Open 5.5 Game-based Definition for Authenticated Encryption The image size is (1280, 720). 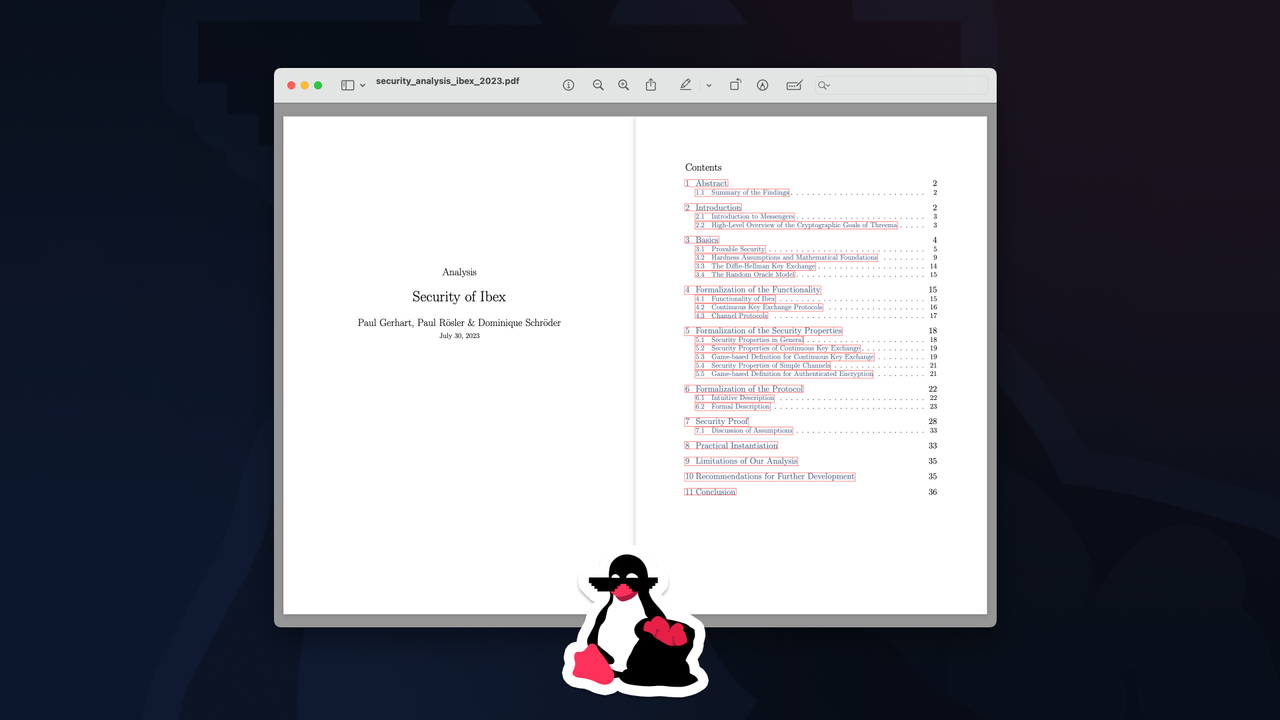pos(785,374)
